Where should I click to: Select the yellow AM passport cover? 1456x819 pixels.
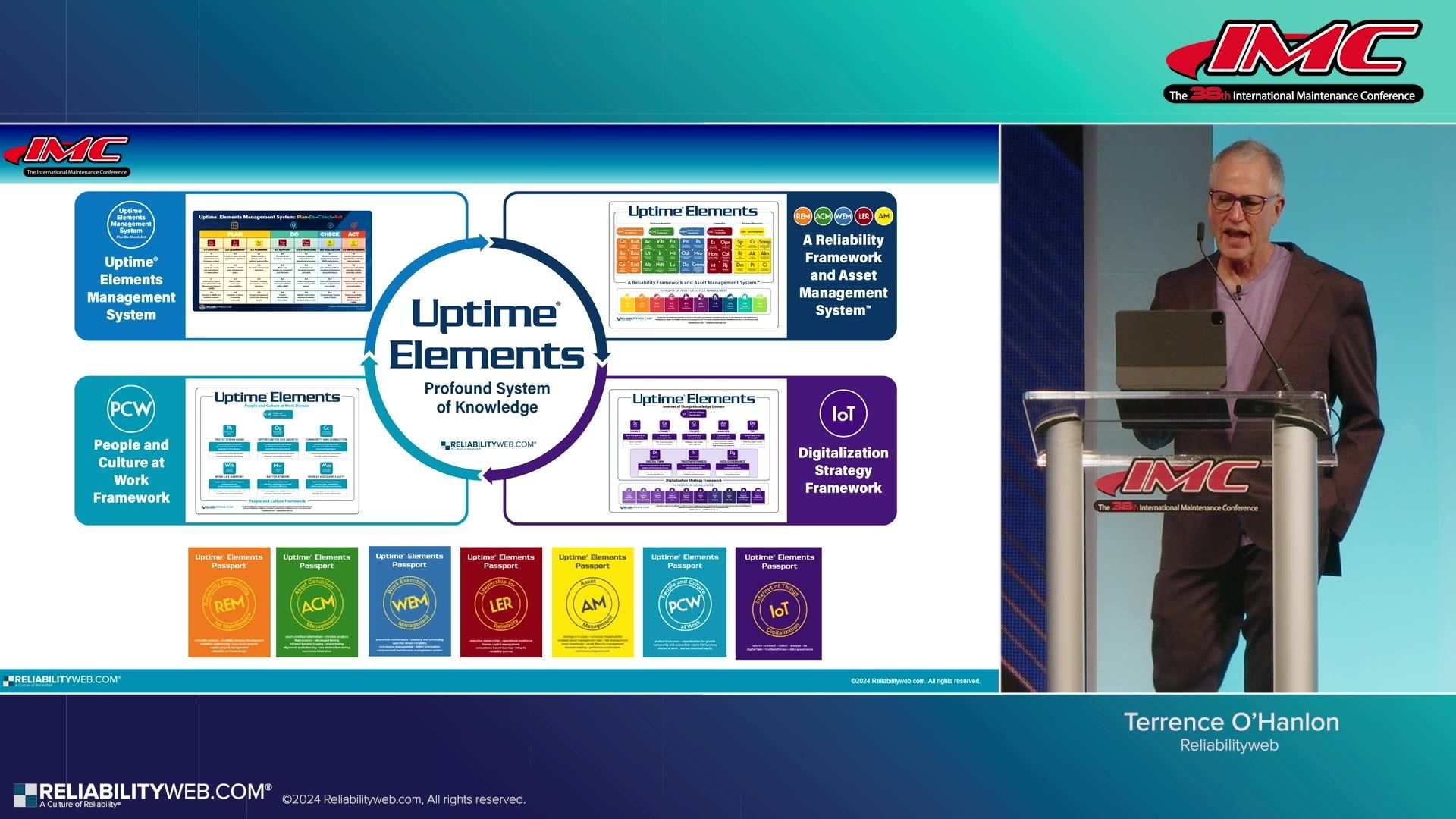click(x=592, y=603)
